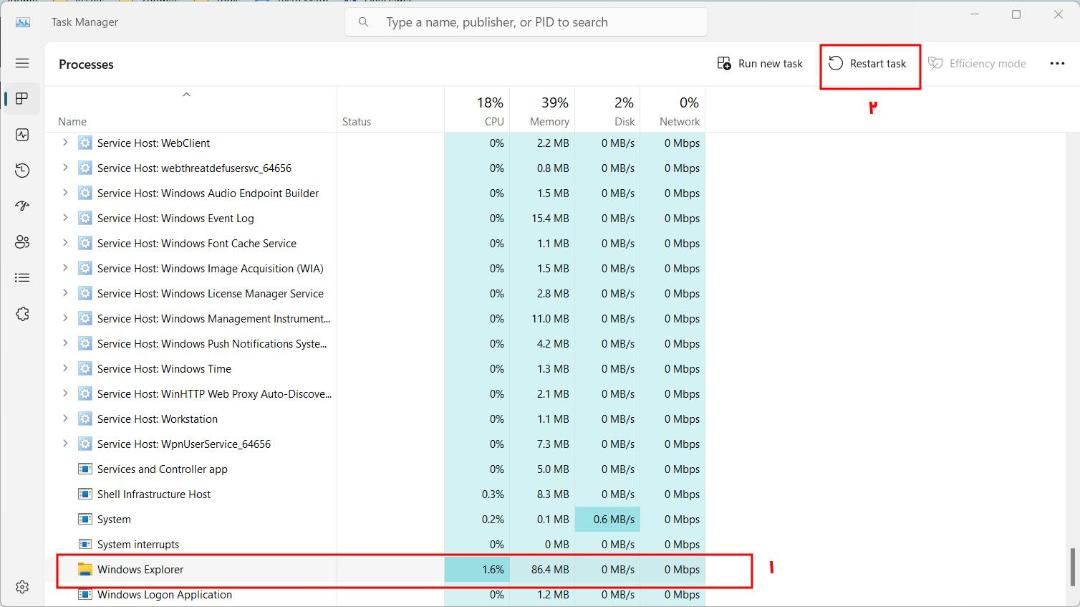The image size is (1080, 607).
Task: Click the Service Host: Windows Time gear icon
Action: click(x=85, y=369)
